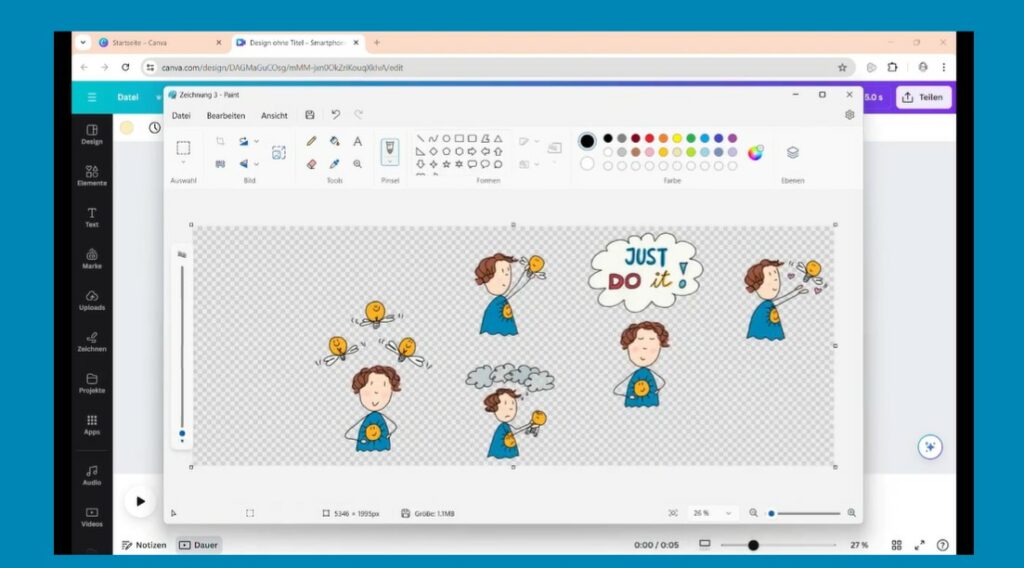This screenshot has height=568, width=1024.
Task: Choose the Eraser tool
Action: click(311, 164)
